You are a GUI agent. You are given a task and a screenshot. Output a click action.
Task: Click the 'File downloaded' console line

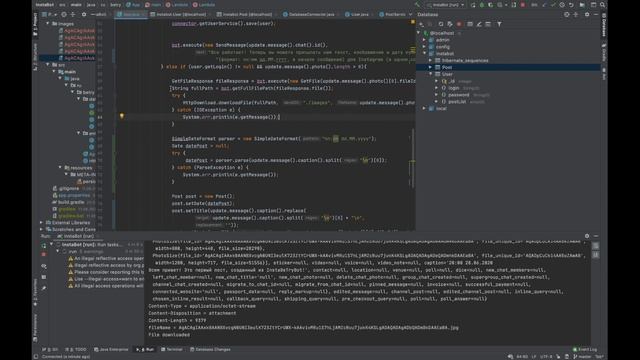point(169,335)
